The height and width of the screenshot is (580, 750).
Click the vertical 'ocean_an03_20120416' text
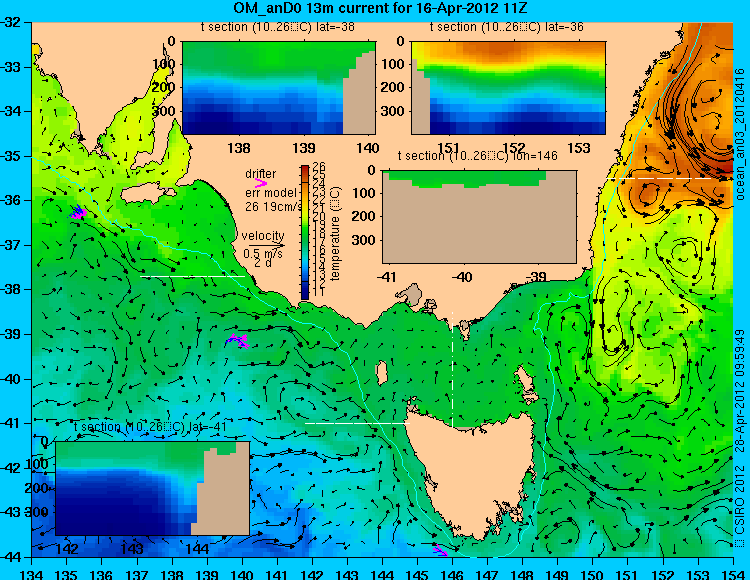point(740,134)
